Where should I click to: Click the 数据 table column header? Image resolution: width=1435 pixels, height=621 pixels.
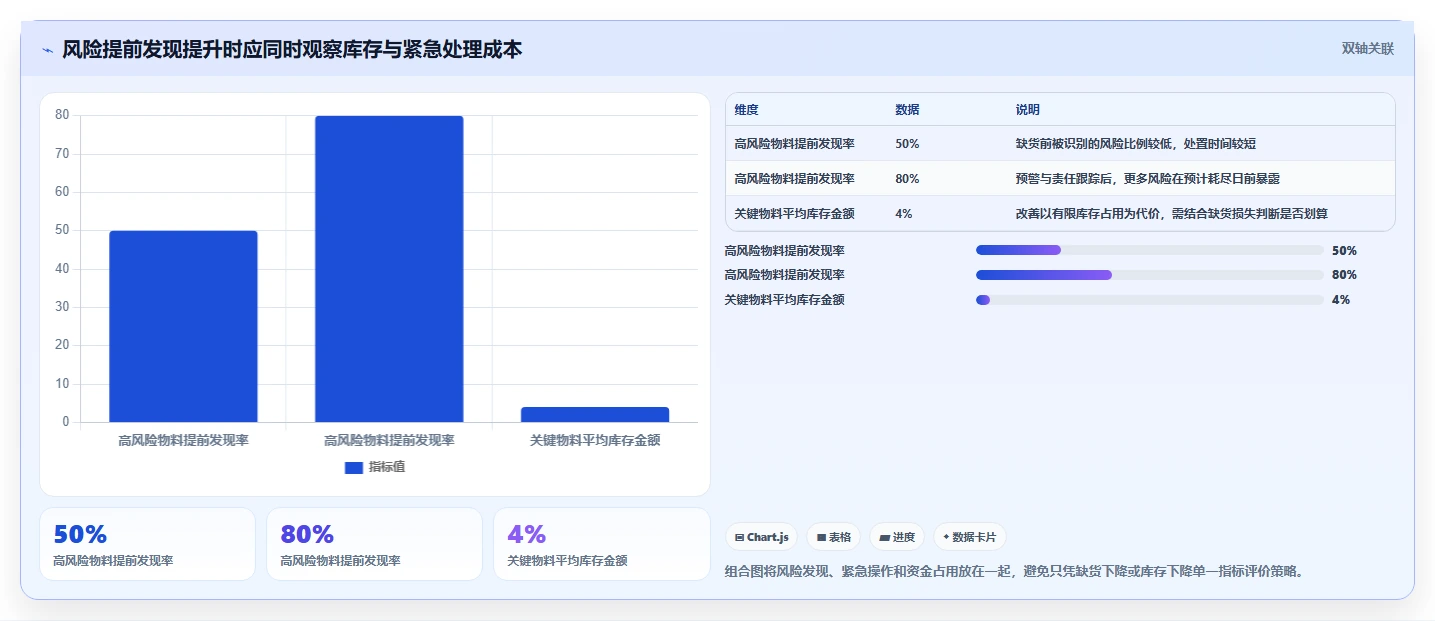[x=908, y=110]
